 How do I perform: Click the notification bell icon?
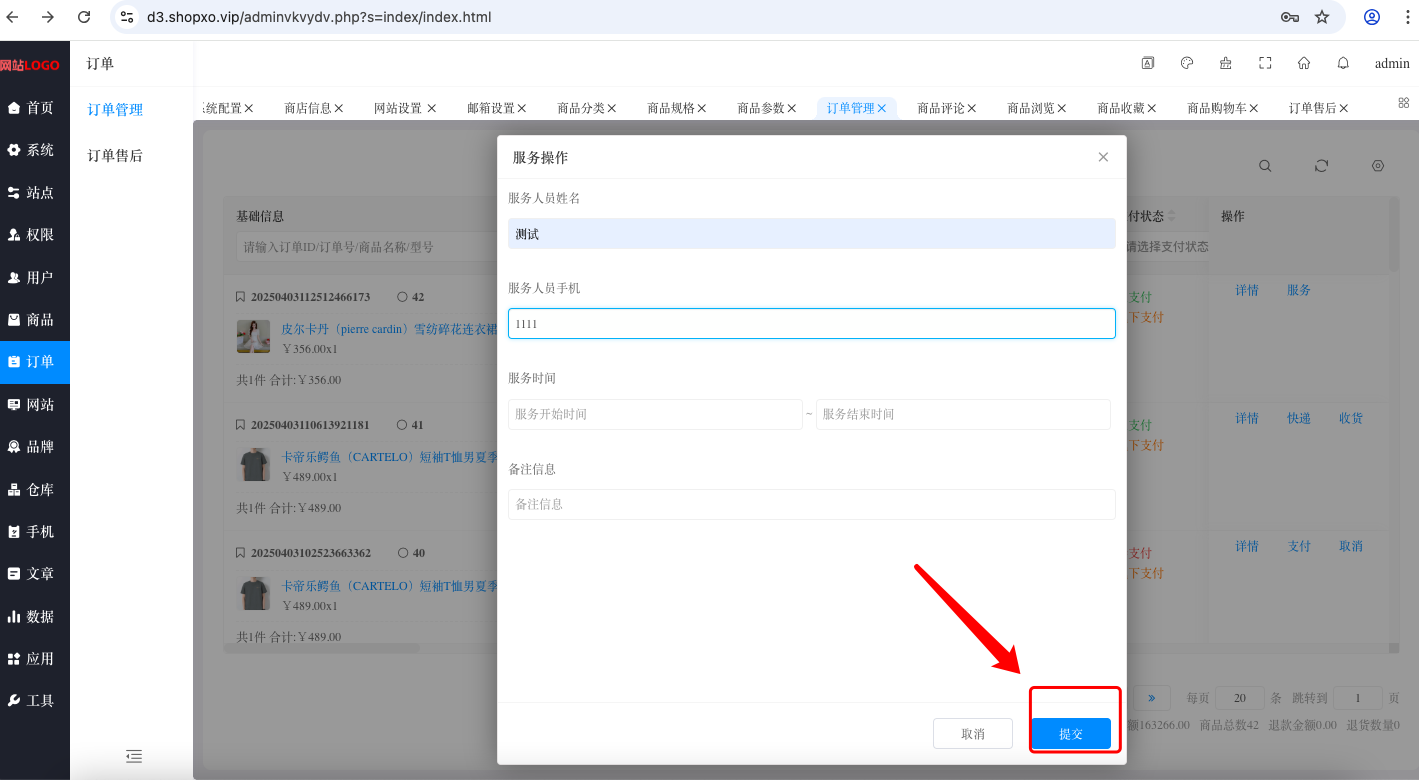tap(1343, 63)
